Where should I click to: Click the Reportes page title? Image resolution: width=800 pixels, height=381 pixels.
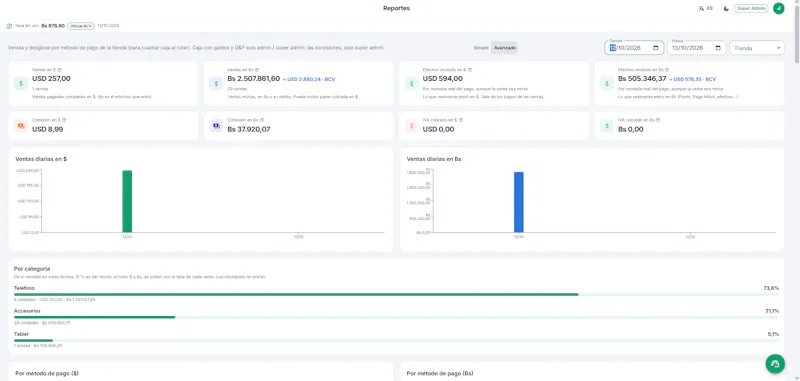point(396,8)
